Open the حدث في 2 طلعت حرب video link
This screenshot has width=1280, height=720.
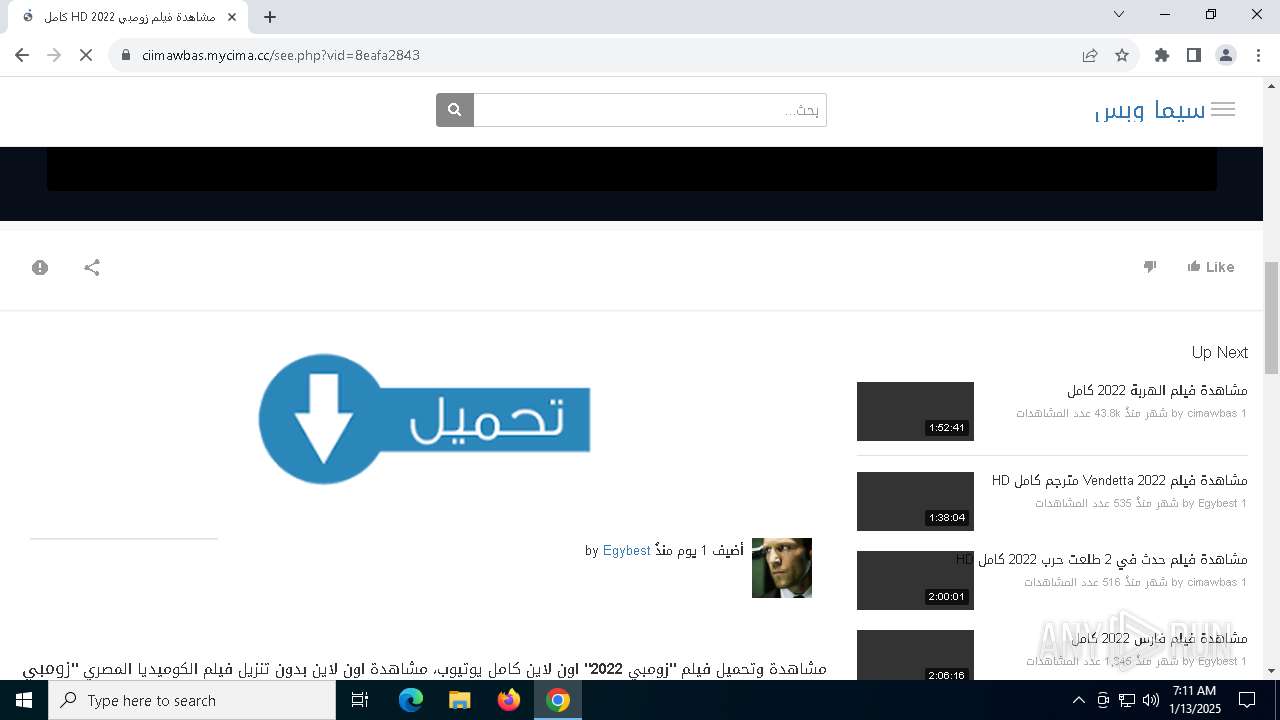click(x=1102, y=559)
